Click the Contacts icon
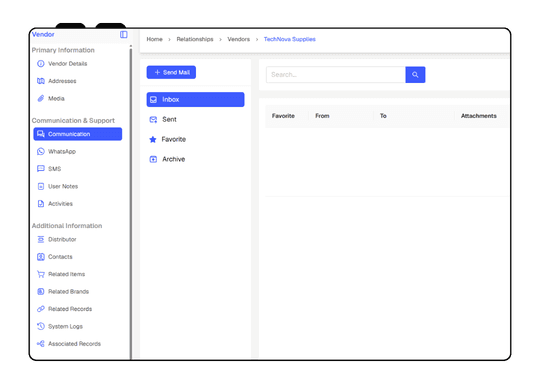Image resolution: width=540 pixels, height=384 pixels. (41, 257)
